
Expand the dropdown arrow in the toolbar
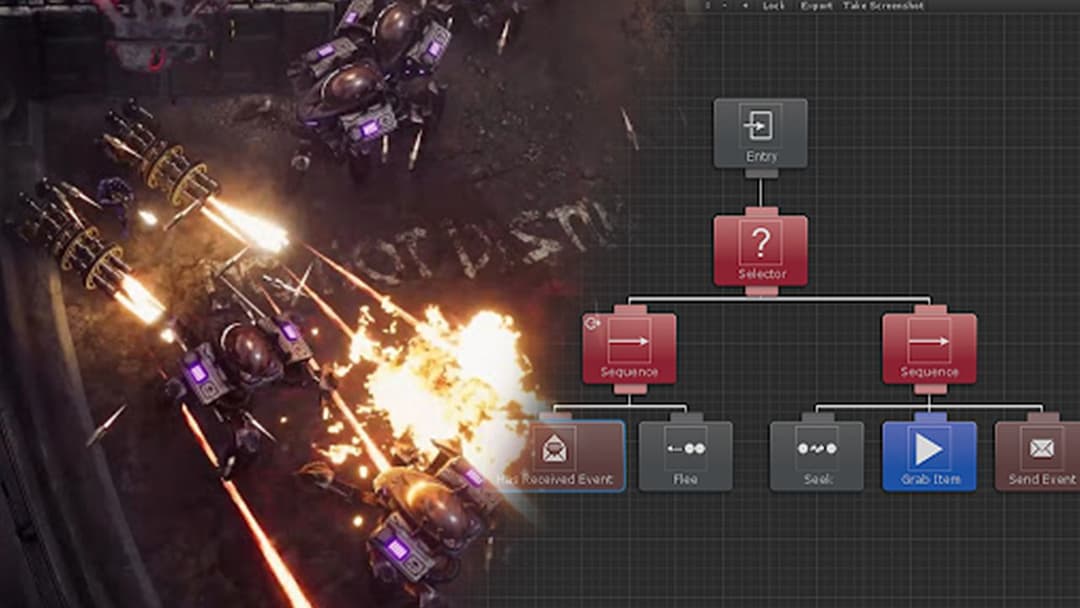pyautogui.click(x=745, y=8)
